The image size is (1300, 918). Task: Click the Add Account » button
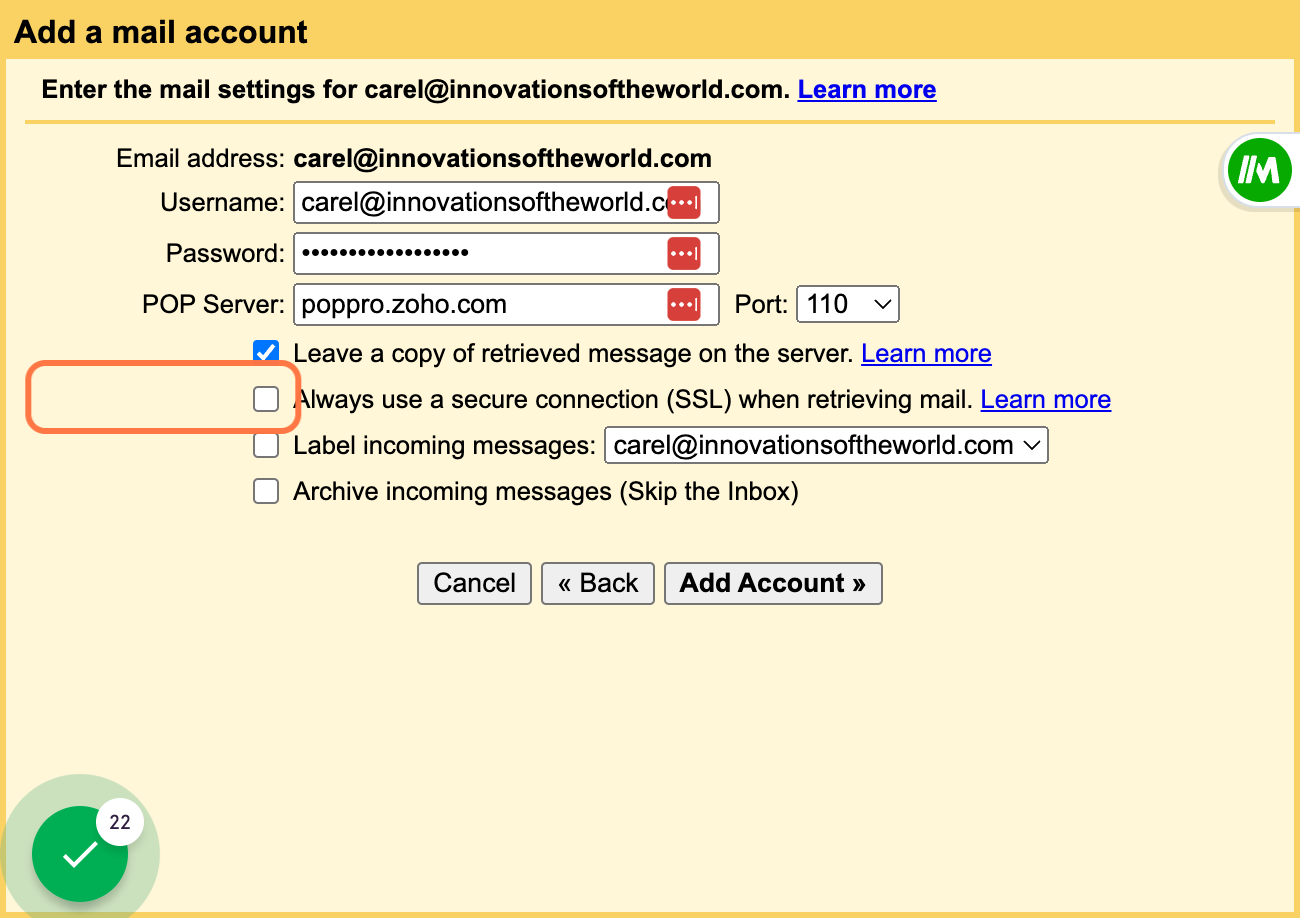pos(773,583)
